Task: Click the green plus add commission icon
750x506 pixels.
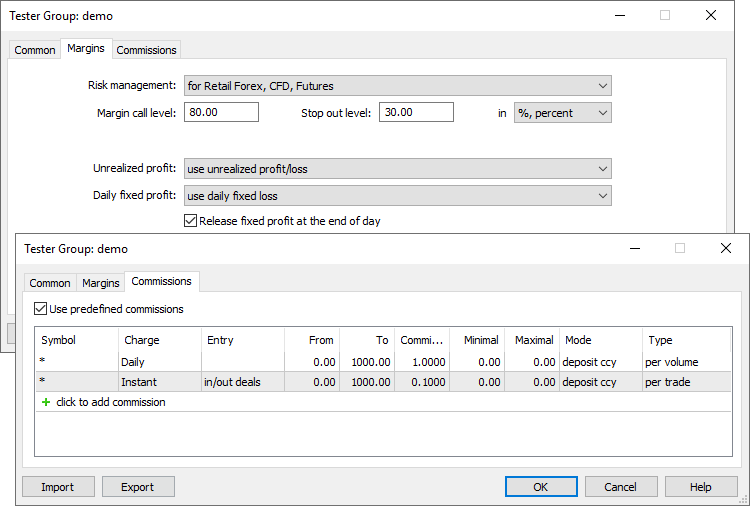Action: coord(45,402)
